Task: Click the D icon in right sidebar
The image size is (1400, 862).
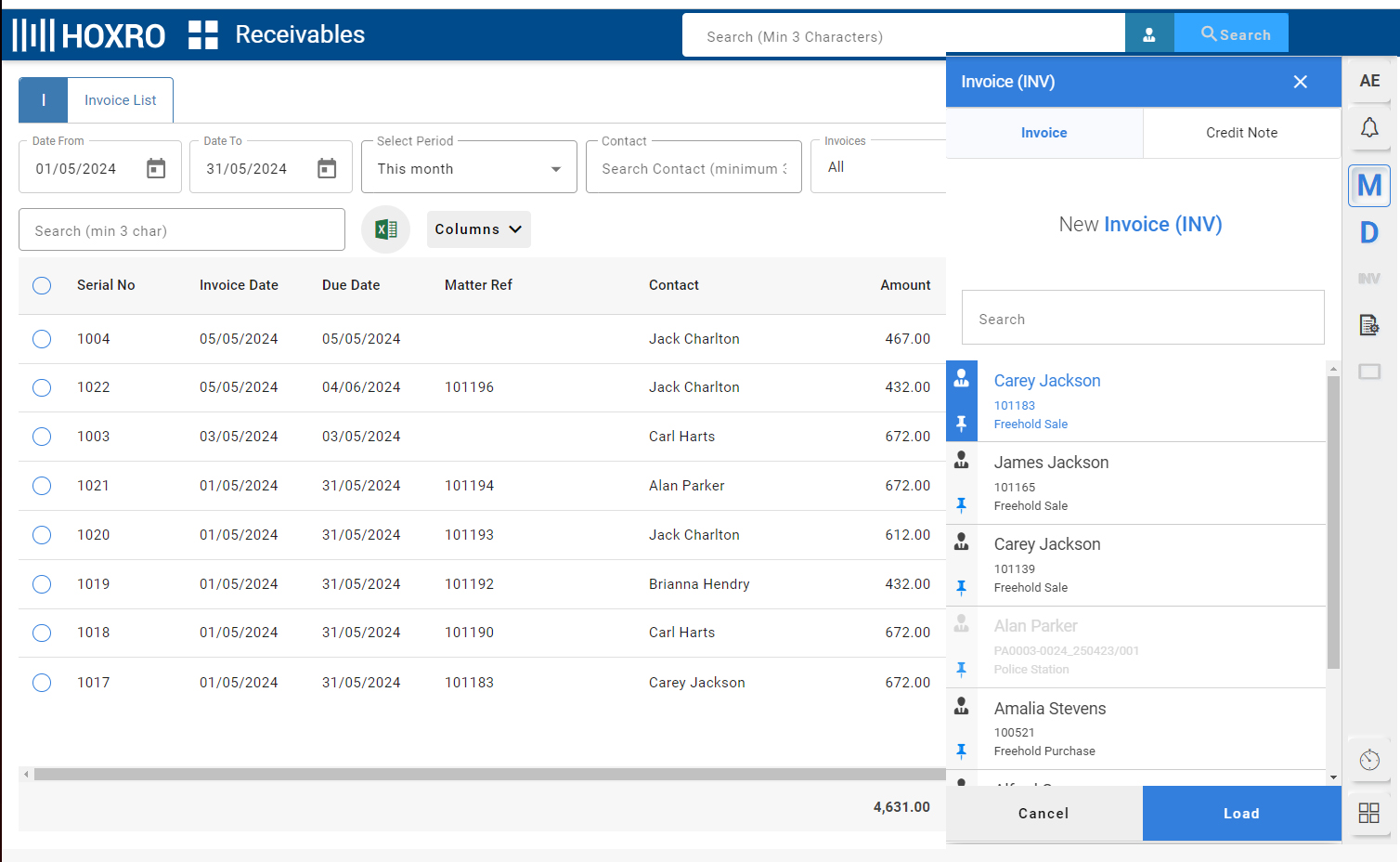Action: [x=1369, y=232]
